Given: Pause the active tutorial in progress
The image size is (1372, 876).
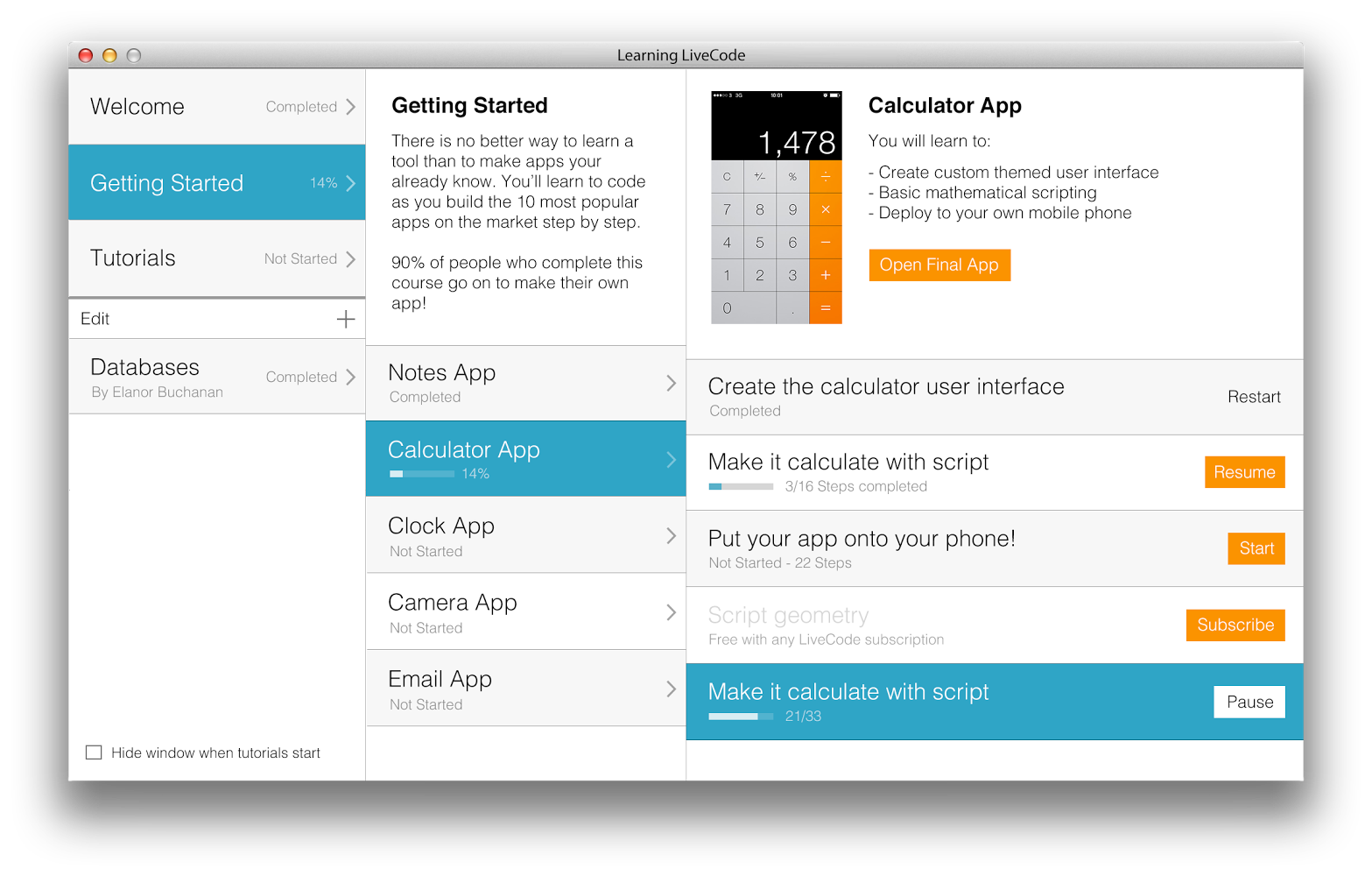Looking at the screenshot, I should (1249, 702).
